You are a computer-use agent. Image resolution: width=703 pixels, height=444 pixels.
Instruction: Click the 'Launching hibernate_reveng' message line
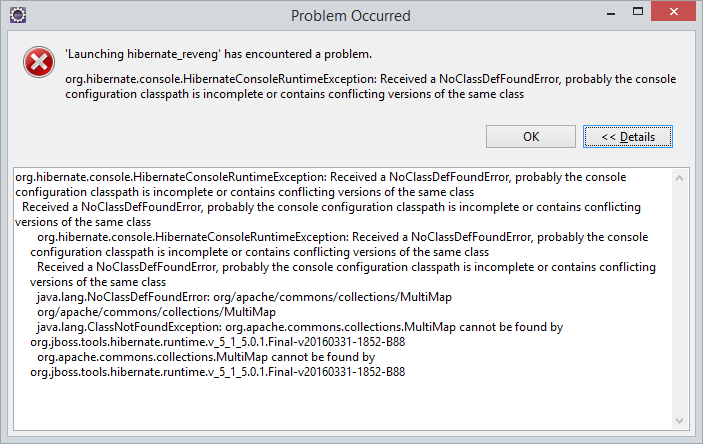coord(219,54)
